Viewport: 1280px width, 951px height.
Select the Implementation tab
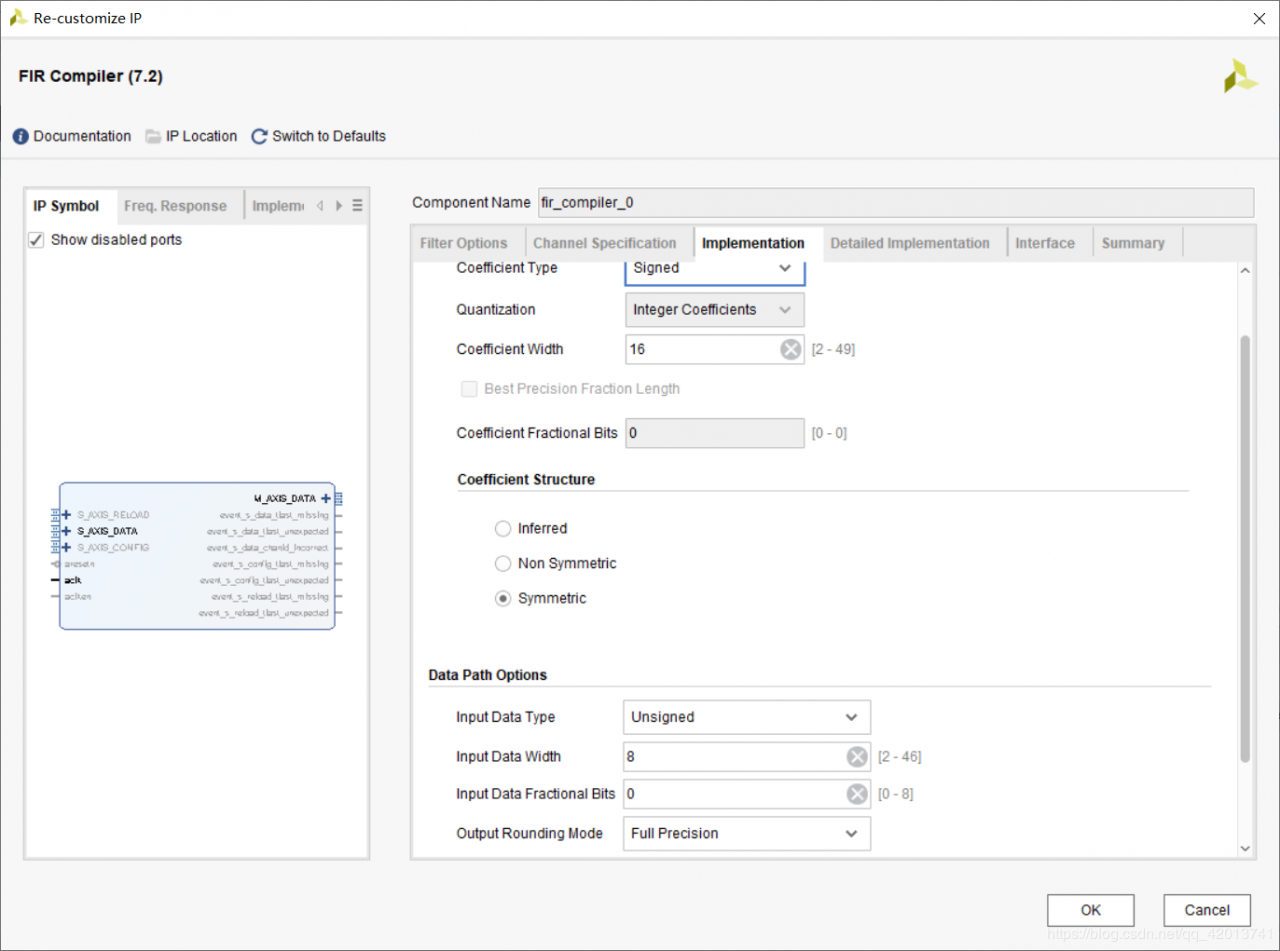coord(753,243)
